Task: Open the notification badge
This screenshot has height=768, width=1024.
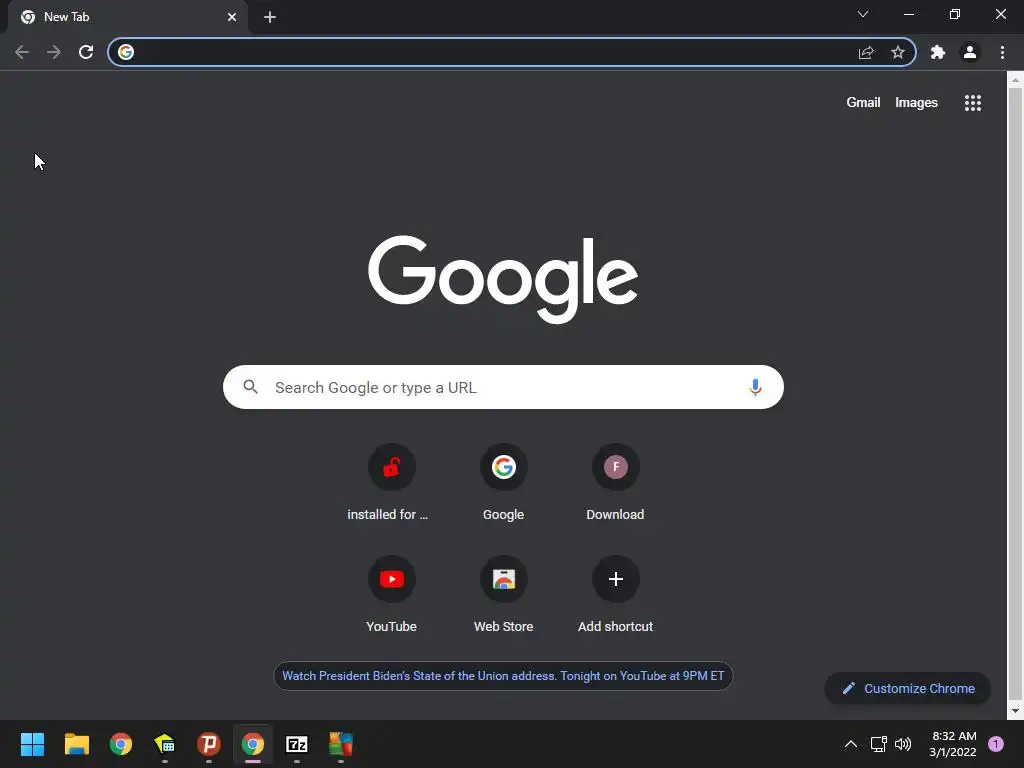Action: [x=996, y=744]
